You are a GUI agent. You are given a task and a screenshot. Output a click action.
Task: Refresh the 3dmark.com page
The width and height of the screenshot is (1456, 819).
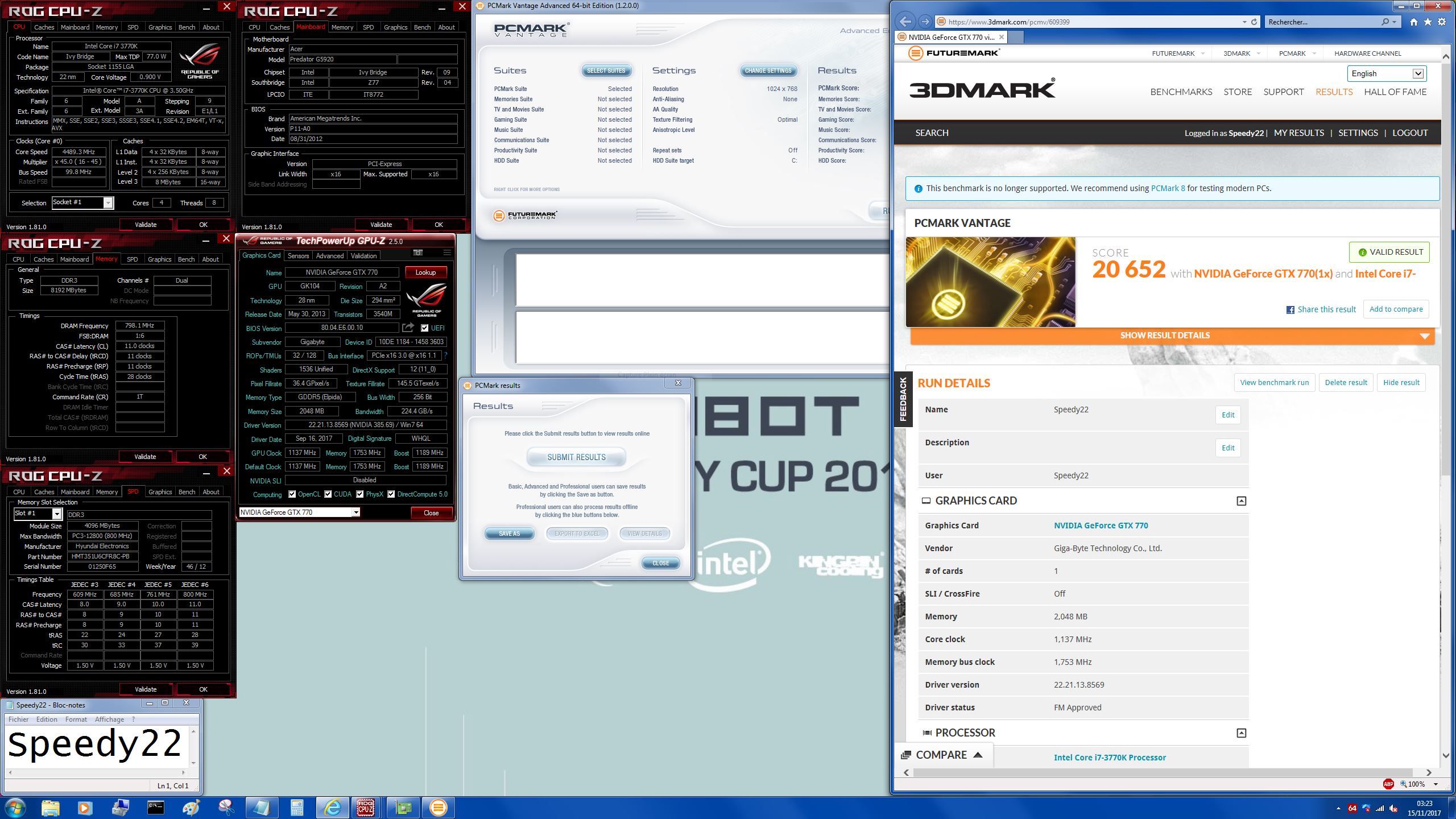(1254, 22)
